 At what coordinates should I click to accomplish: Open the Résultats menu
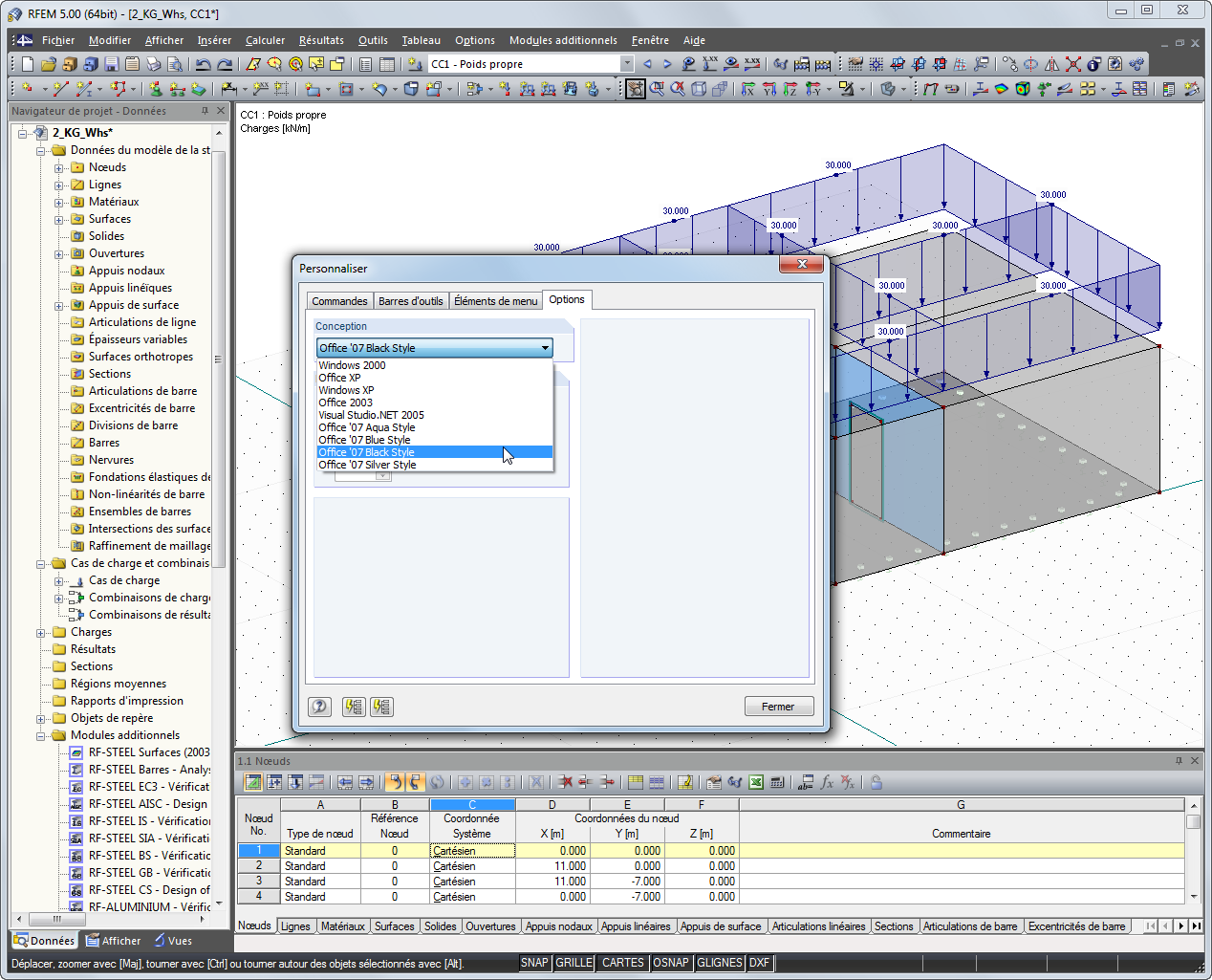(320, 40)
